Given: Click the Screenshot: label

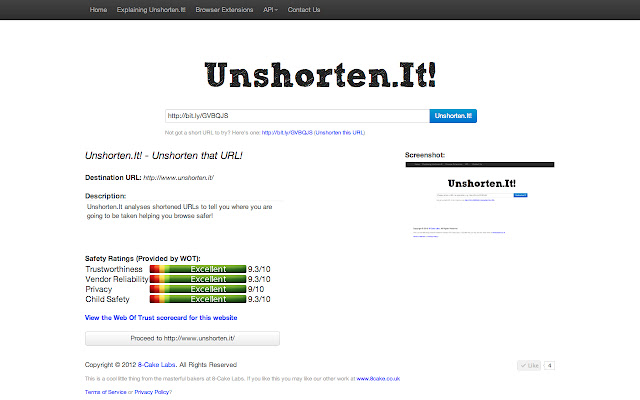Looking at the screenshot, I should (425, 155).
